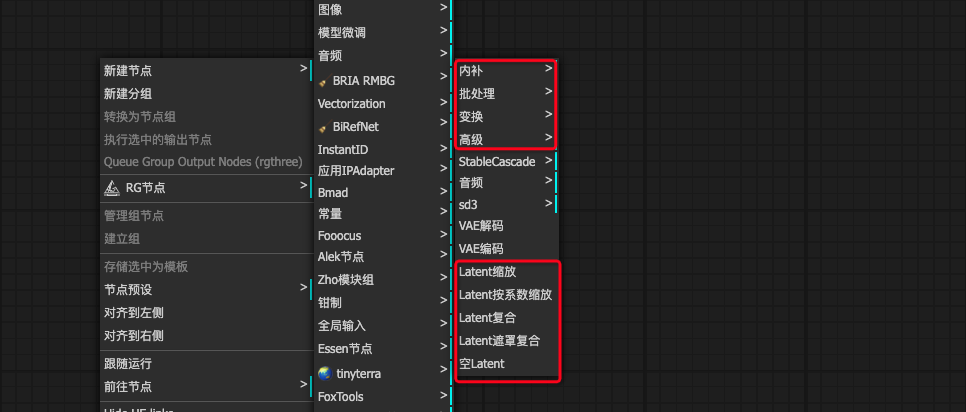Image resolution: width=966 pixels, height=412 pixels.
Task: Click the BRIA RMBG broom icon
Action: click(323, 81)
